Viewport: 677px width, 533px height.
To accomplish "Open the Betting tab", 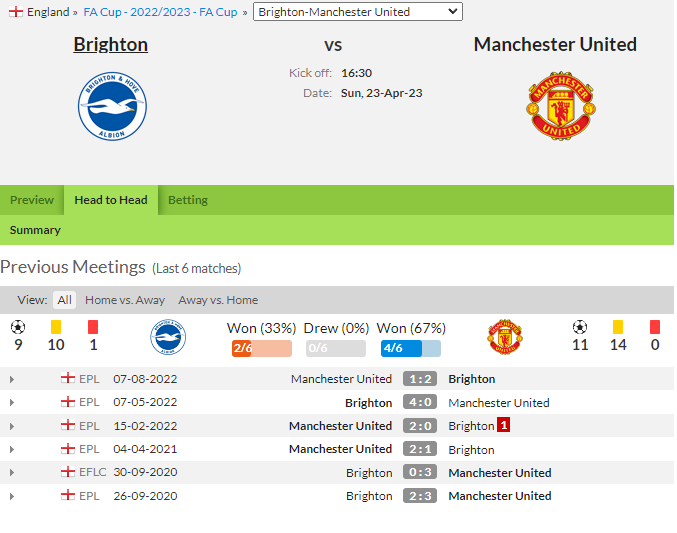I will tap(188, 200).
